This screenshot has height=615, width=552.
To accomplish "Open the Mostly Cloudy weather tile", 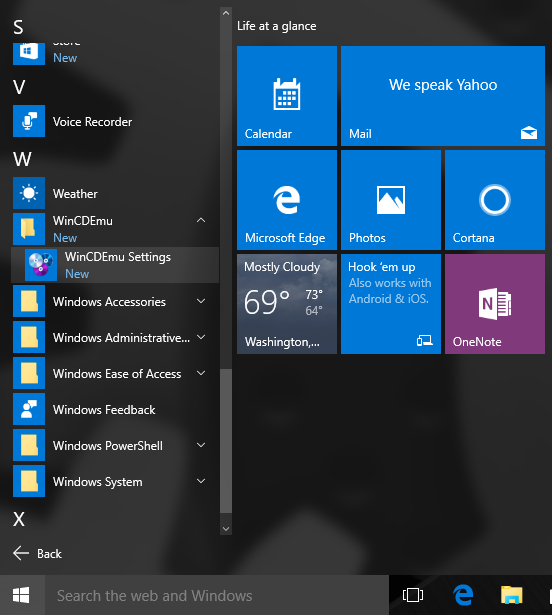I will click(x=287, y=304).
